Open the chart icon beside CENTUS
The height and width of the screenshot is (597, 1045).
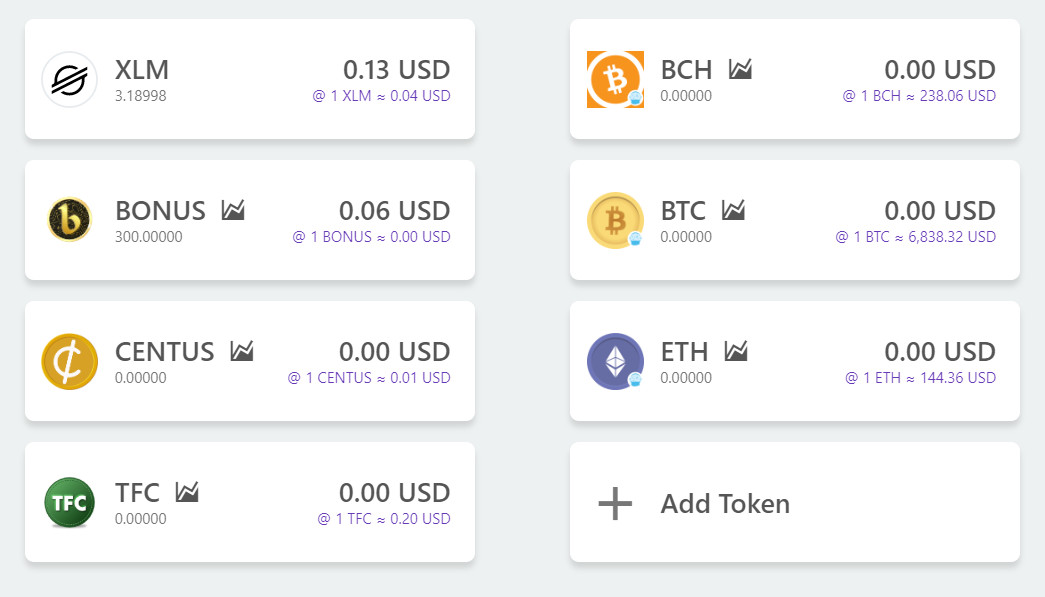click(x=242, y=352)
